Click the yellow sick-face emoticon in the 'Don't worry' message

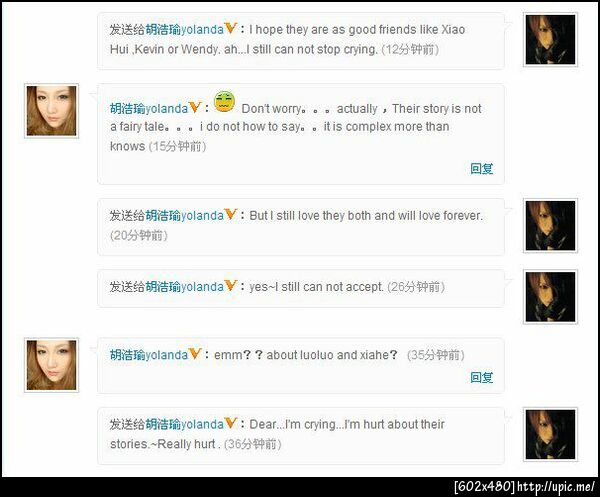[x=224, y=101]
